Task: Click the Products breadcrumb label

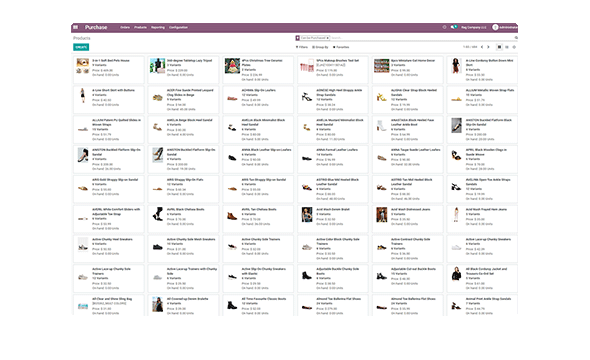Action: pos(82,38)
